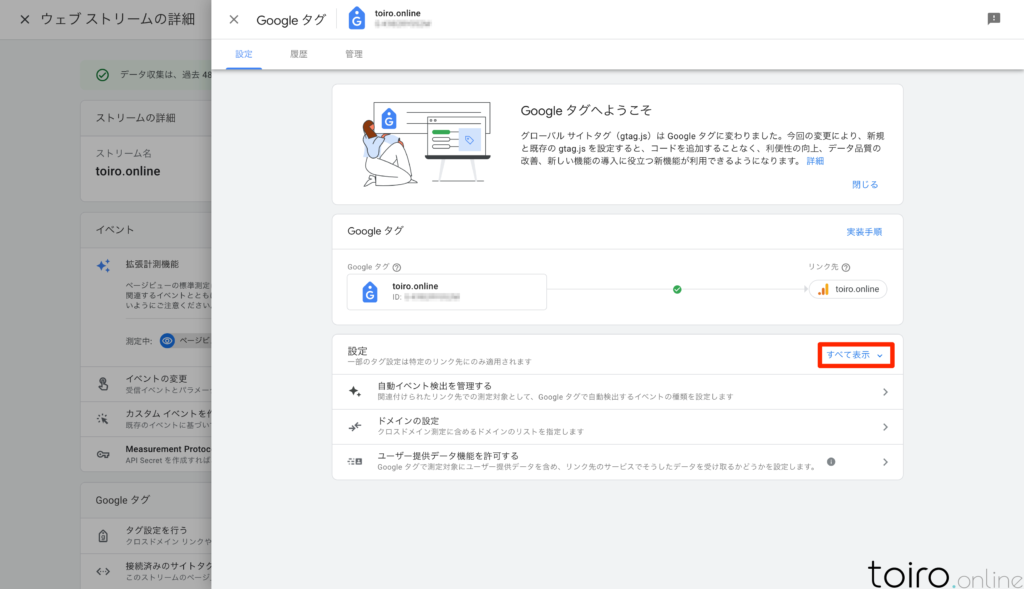The image size is (1024, 589).
Task: Select the 設定 tab
Action: 243,54
